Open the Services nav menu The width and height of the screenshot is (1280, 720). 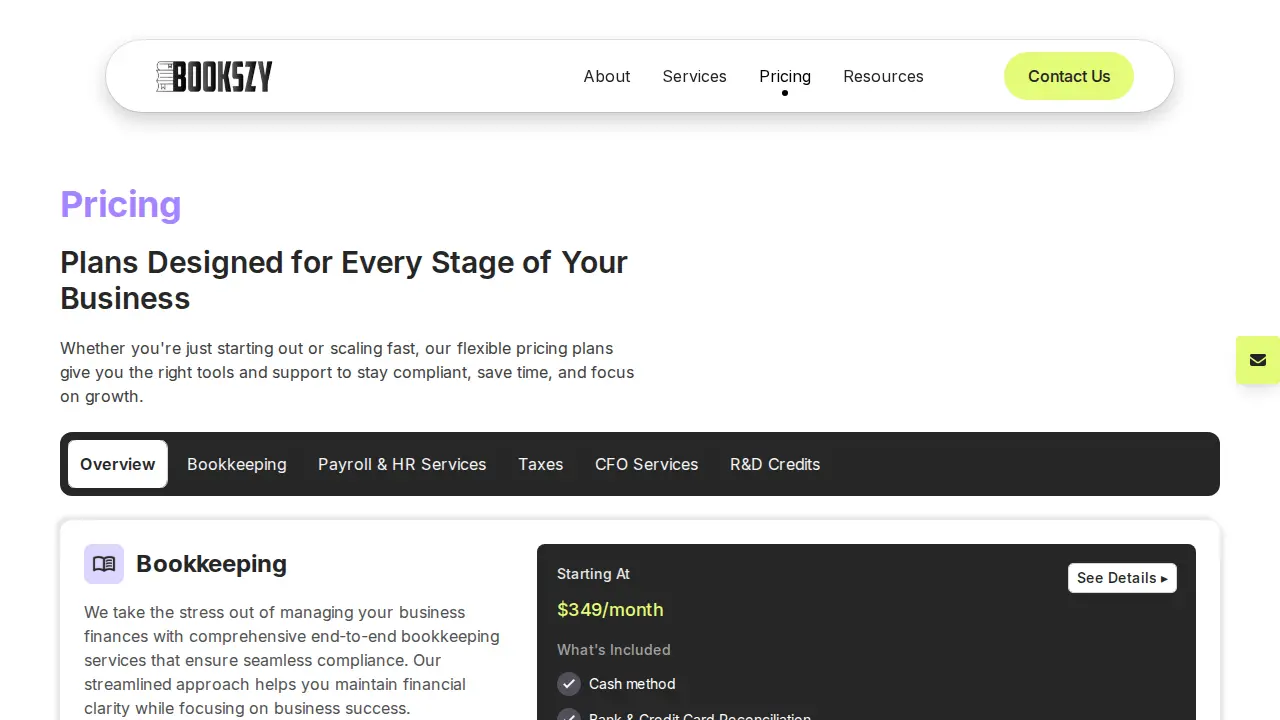694,76
